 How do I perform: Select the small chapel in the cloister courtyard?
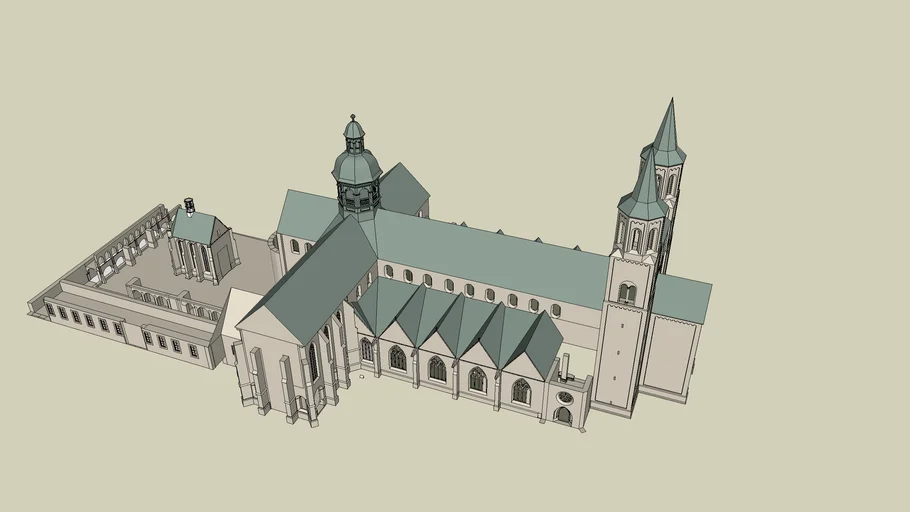click(x=202, y=245)
